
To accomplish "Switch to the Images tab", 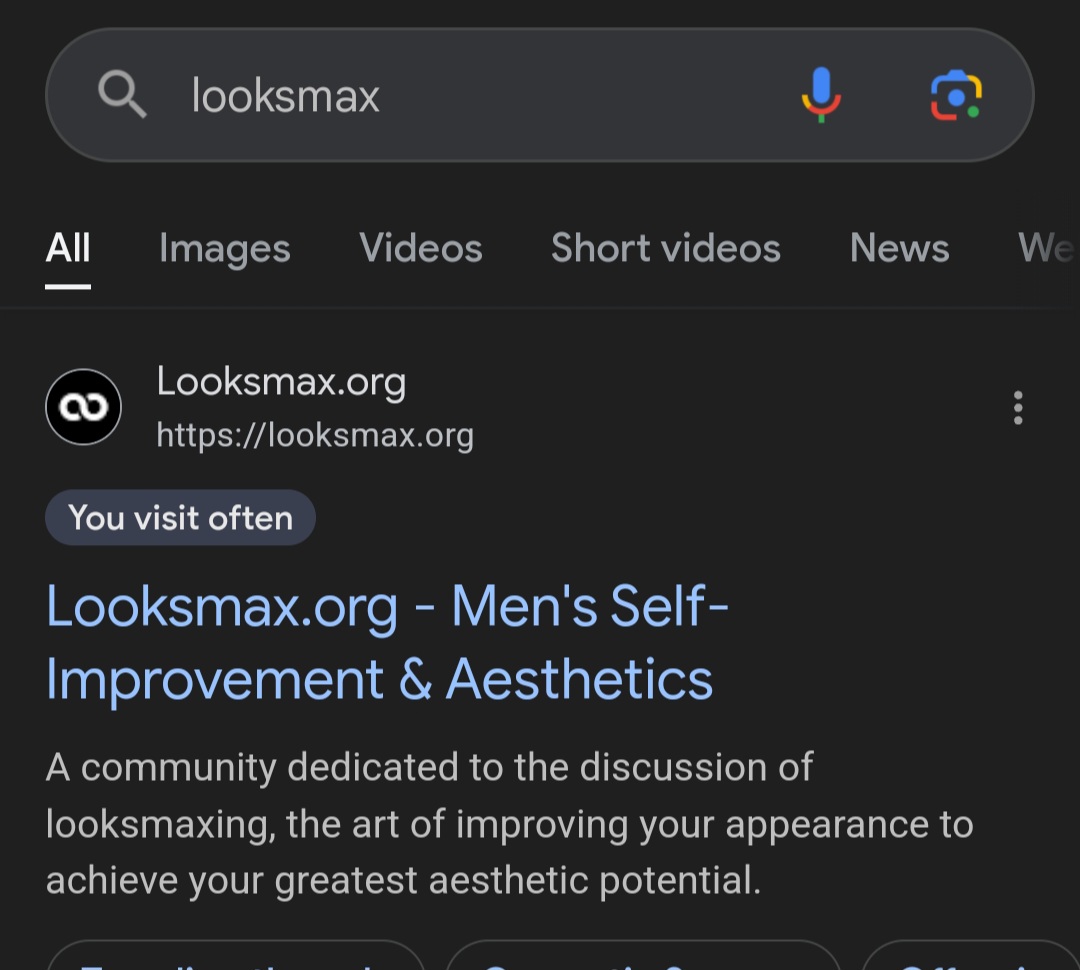I will pos(224,248).
